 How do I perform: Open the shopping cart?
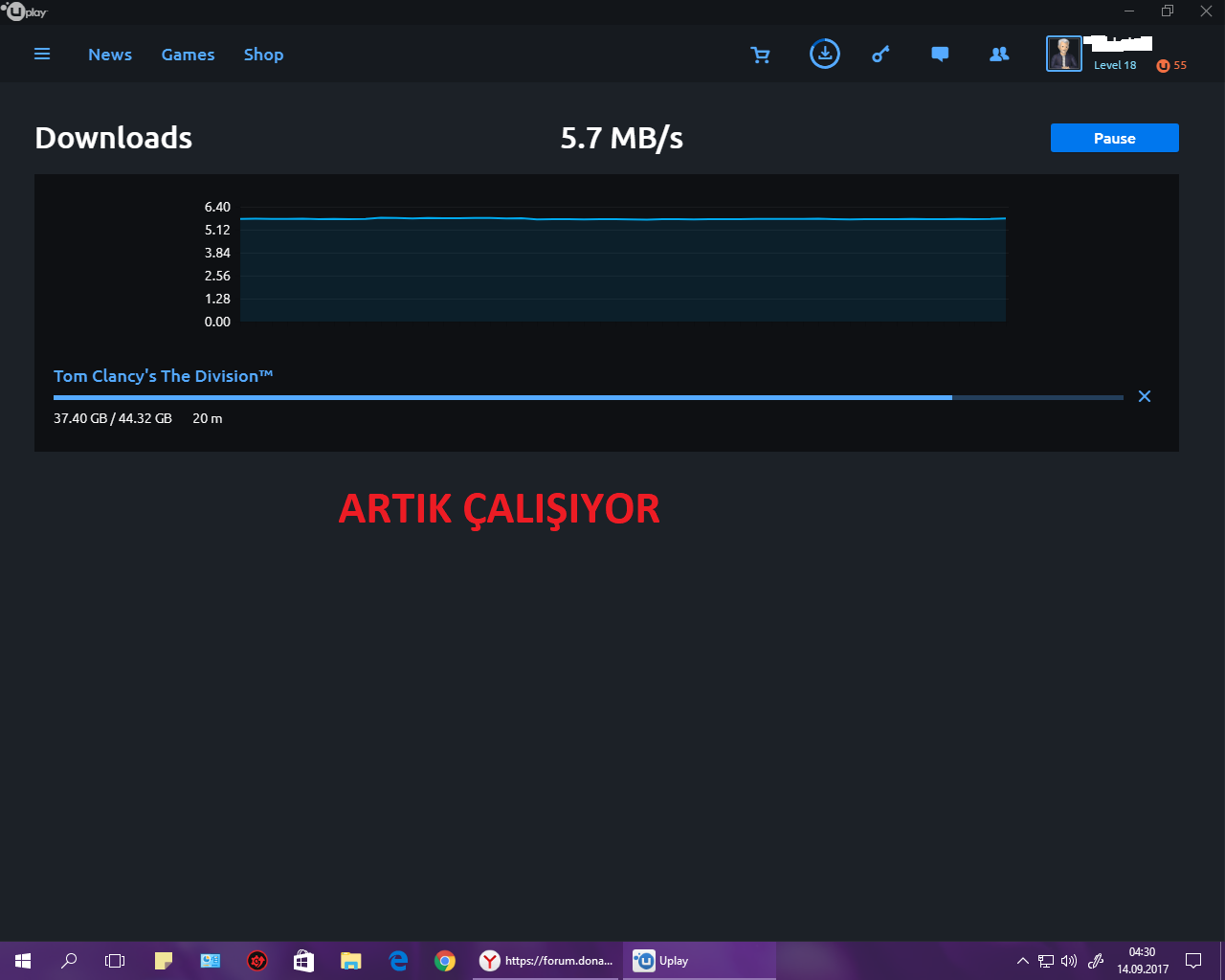pyautogui.click(x=761, y=55)
